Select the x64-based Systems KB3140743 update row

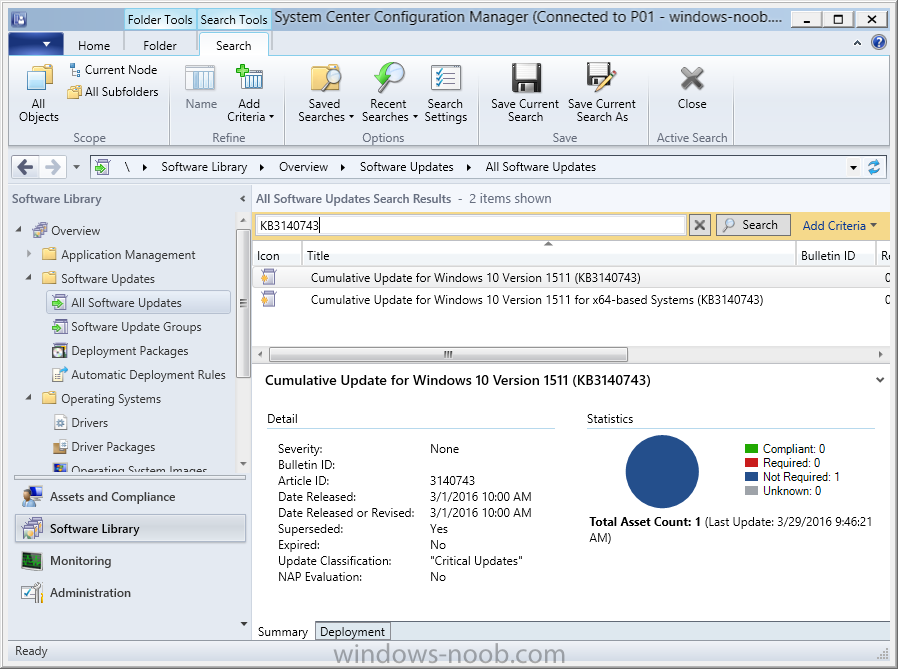click(571, 300)
